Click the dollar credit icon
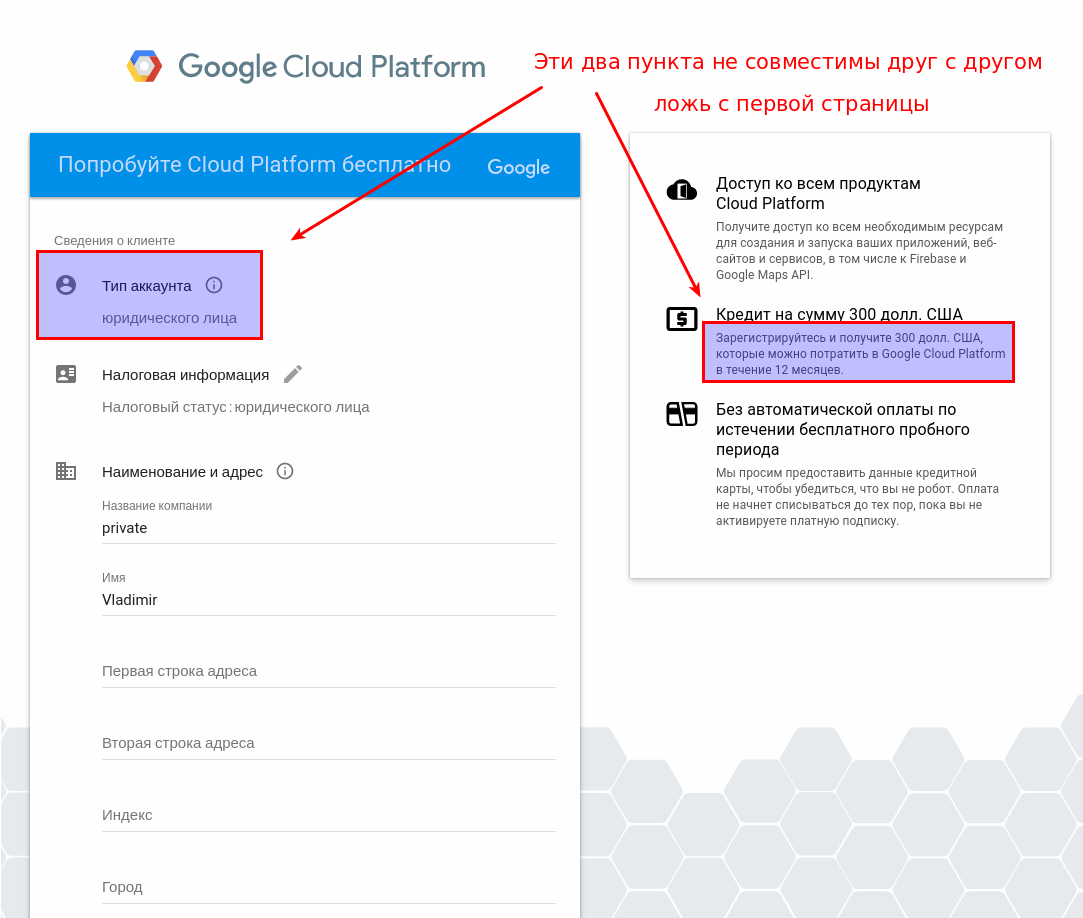1083x918 pixels. pyautogui.click(x=682, y=319)
